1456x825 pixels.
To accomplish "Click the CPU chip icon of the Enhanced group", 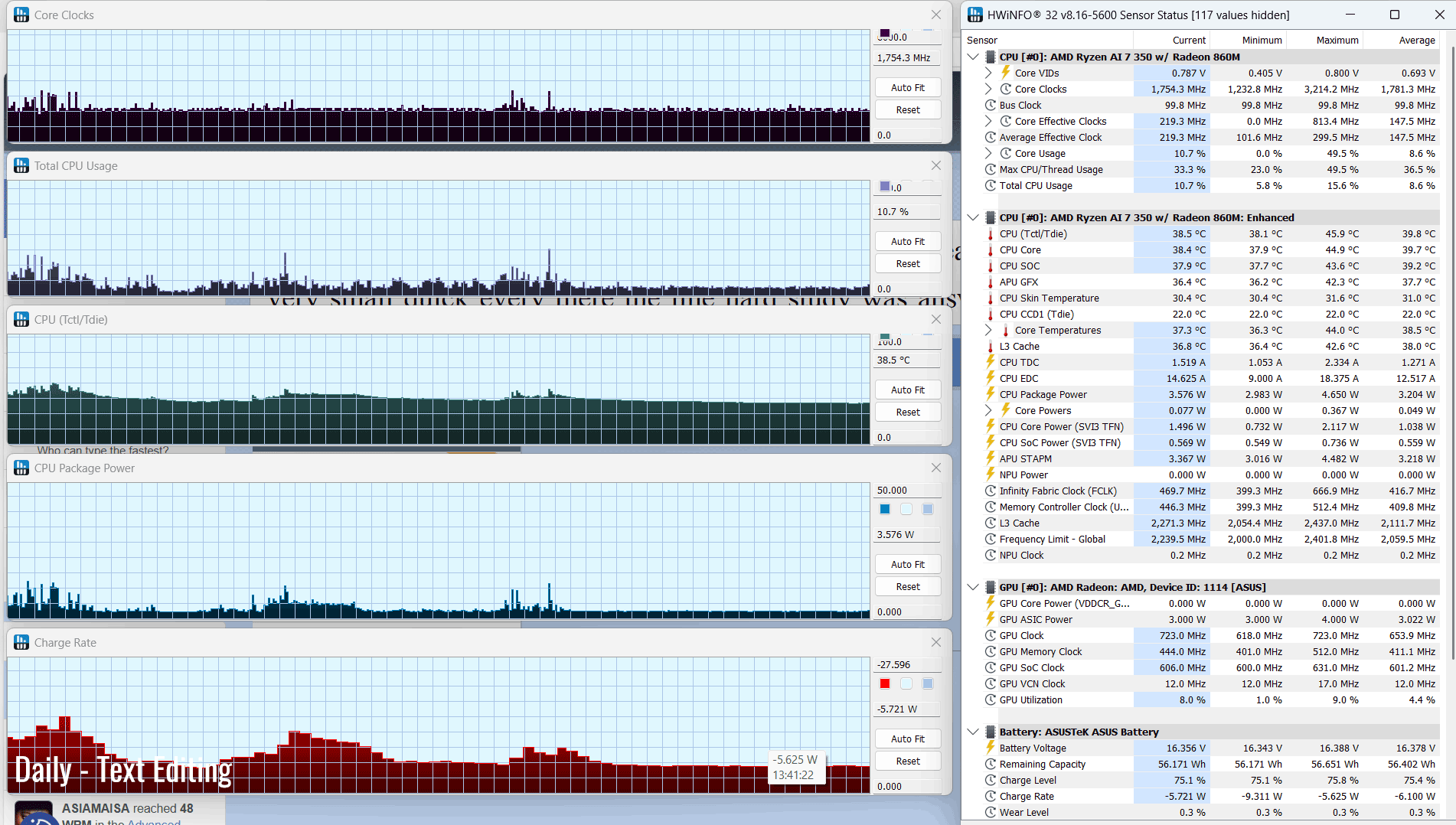I will point(990,218).
